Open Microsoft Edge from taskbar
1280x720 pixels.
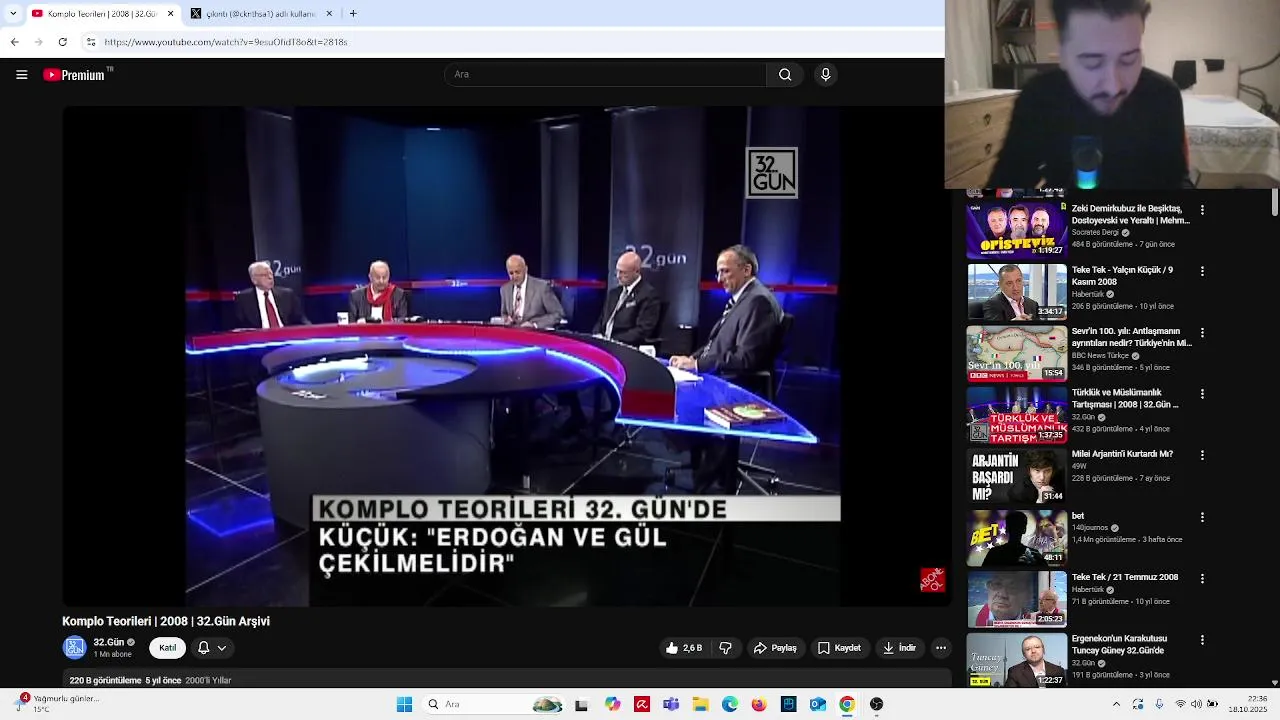[730, 704]
